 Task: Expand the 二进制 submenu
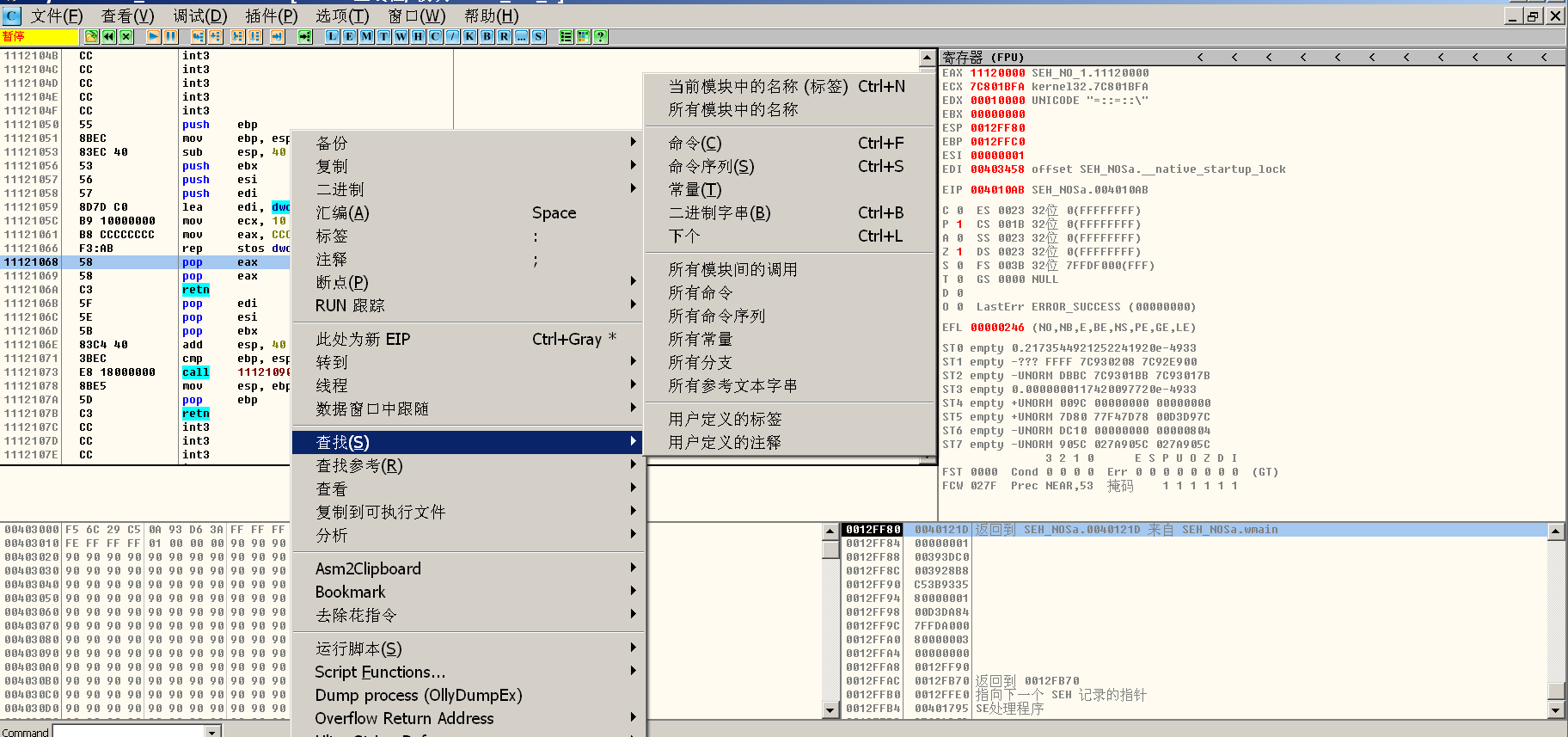468,189
